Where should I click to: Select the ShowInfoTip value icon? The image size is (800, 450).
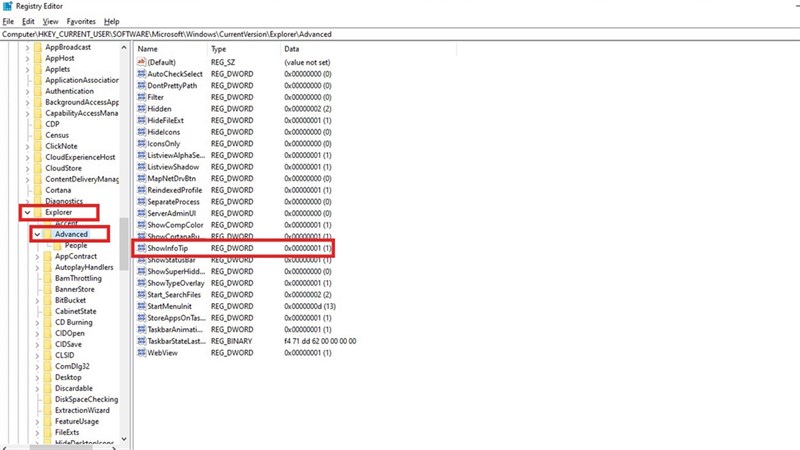point(141,248)
